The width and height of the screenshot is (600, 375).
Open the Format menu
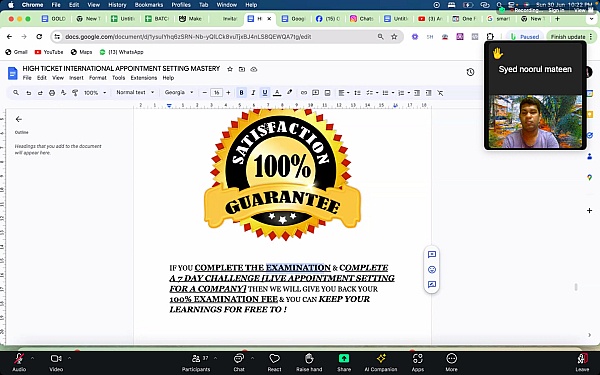point(98,78)
